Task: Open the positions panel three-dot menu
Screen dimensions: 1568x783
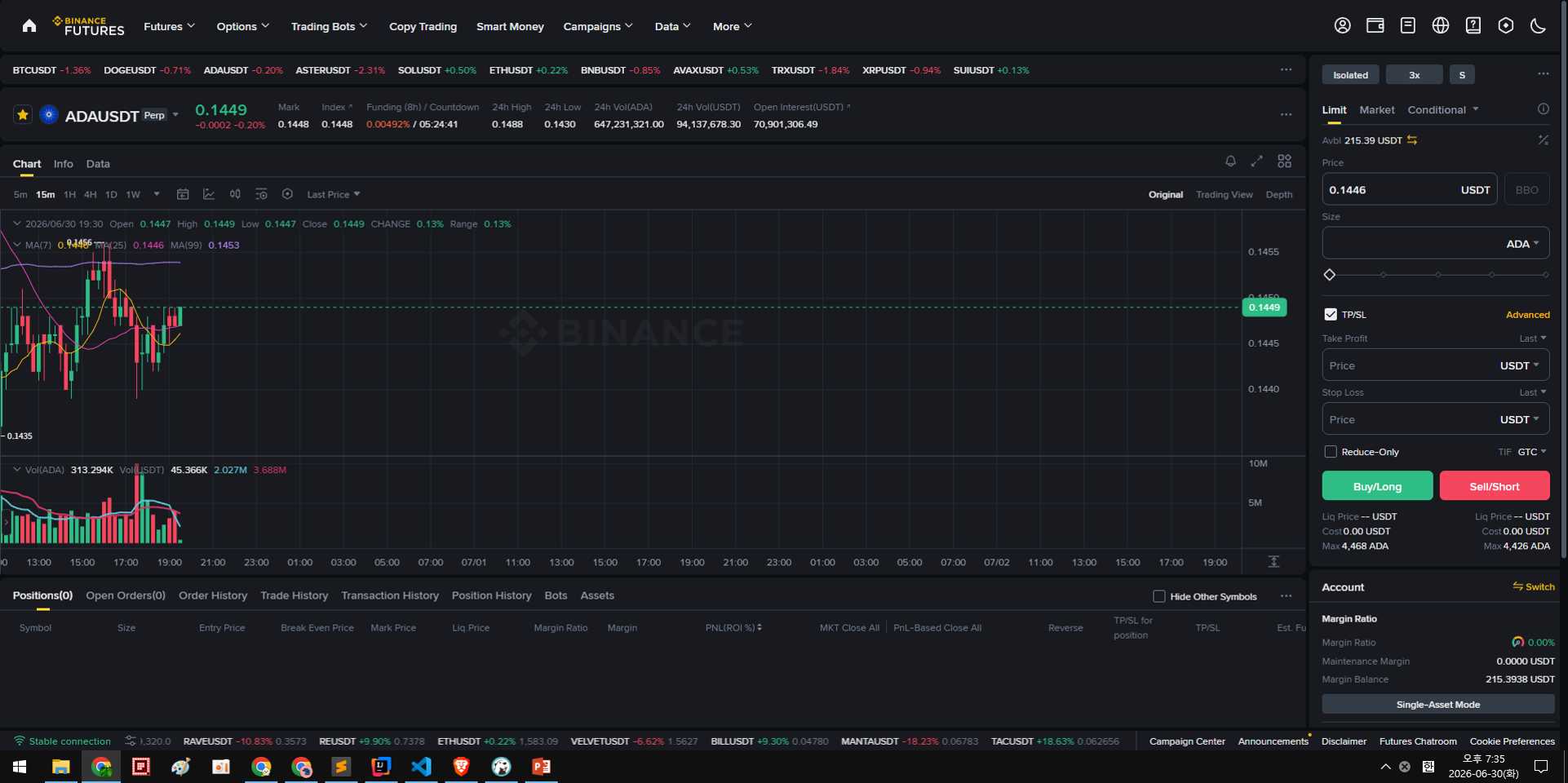Action: click(1286, 596)
